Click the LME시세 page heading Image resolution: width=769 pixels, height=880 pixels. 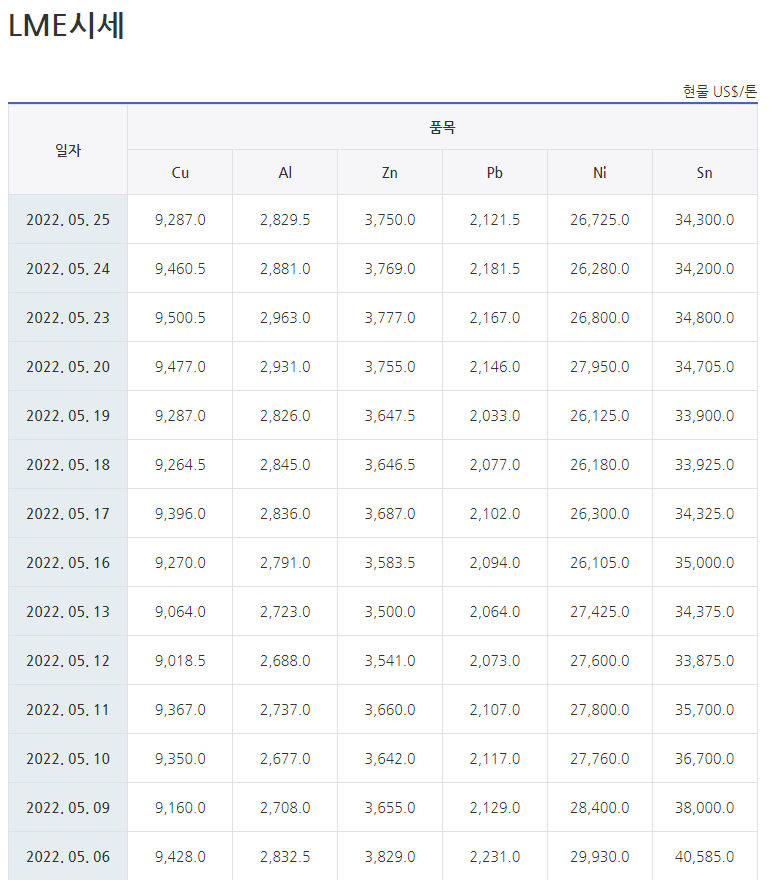coord(66,26)
